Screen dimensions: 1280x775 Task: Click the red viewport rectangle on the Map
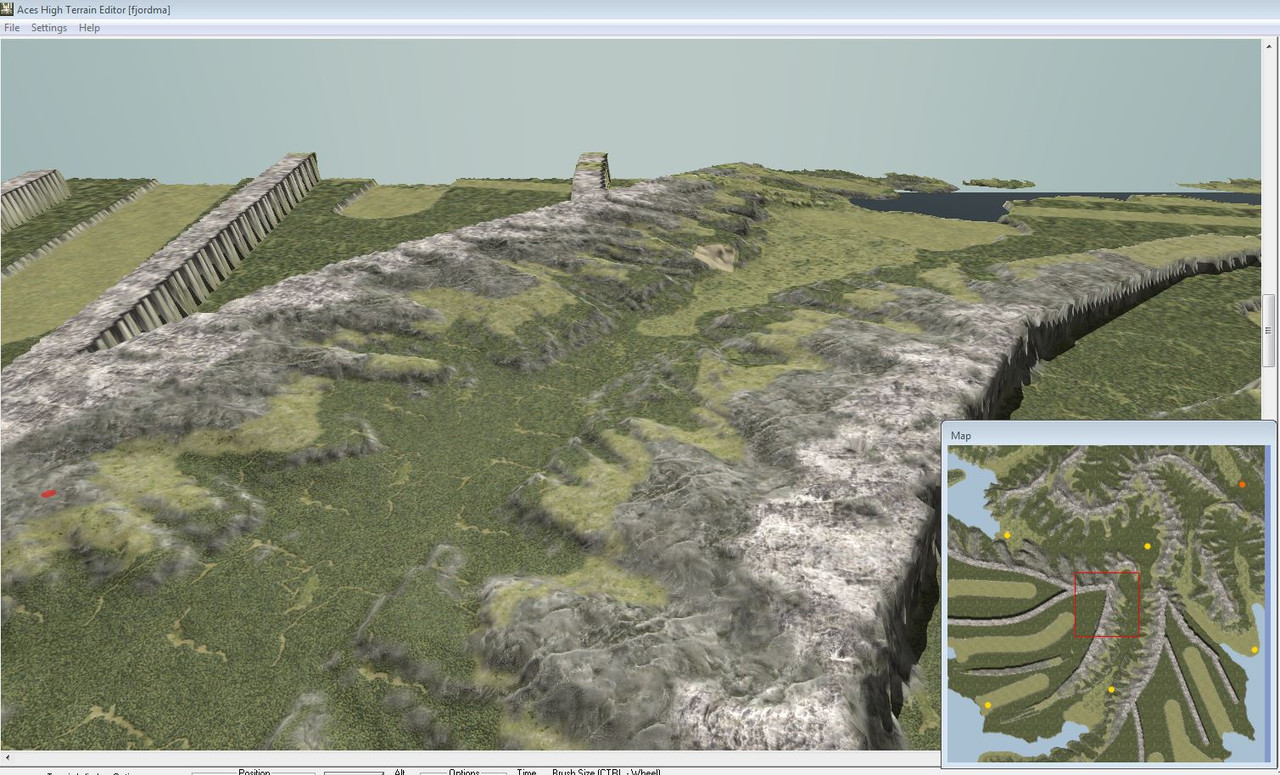[1107, 604]
